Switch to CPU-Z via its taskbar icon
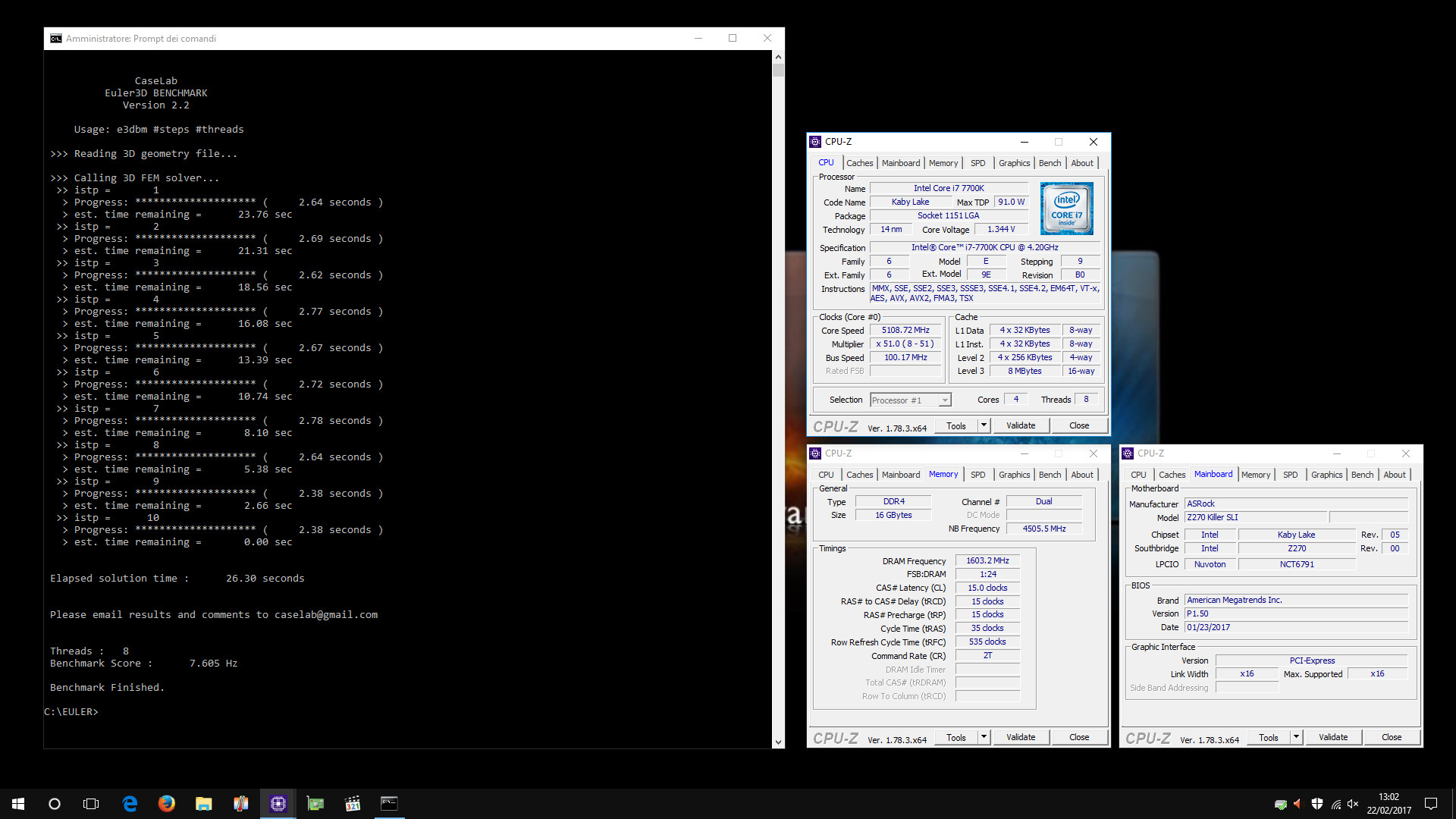The height and width of the screenshot is (819, 1456). [278, 804]
